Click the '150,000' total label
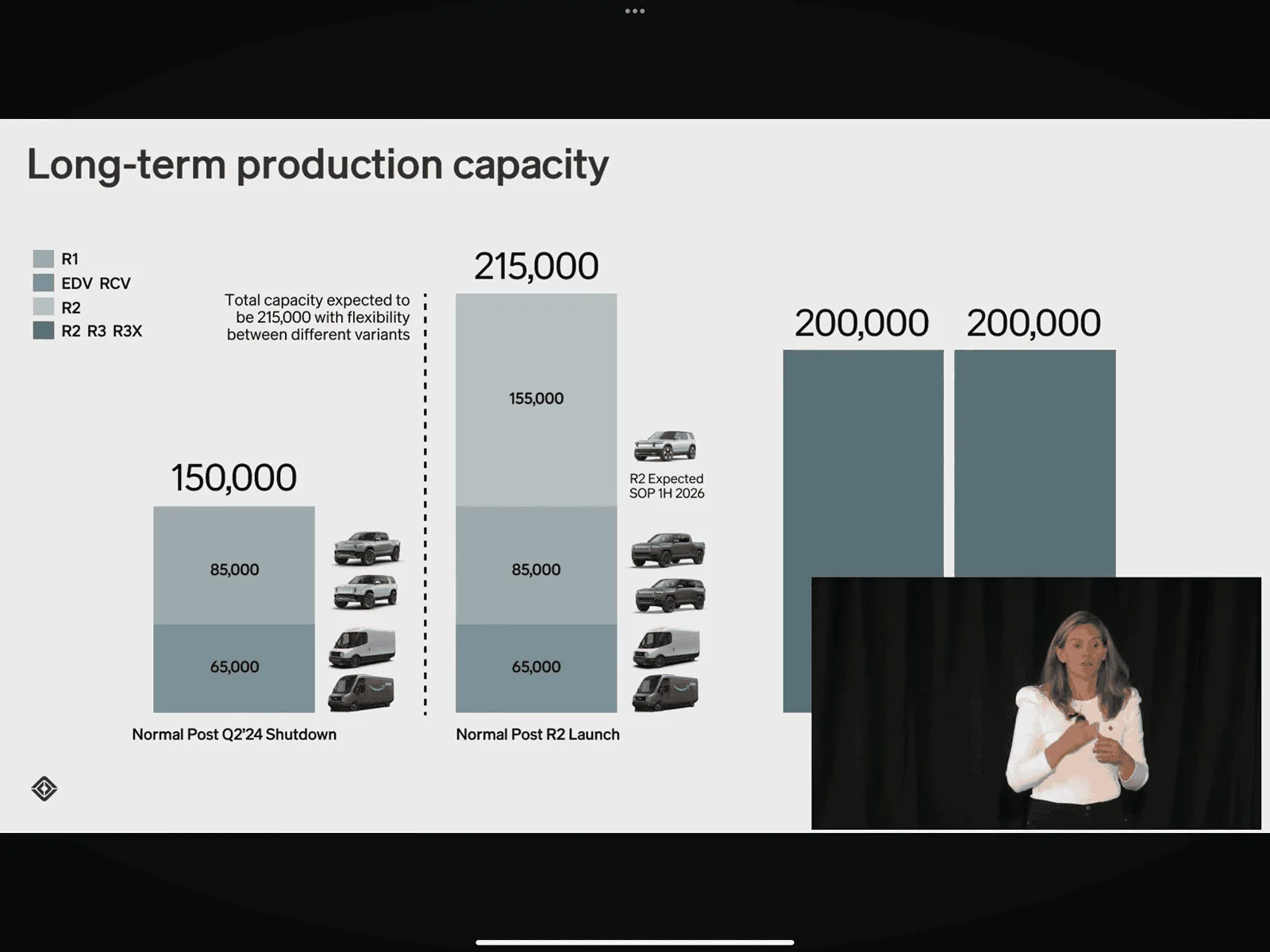1270x952 pixels. pyautogui.click(x=234, y=478)
